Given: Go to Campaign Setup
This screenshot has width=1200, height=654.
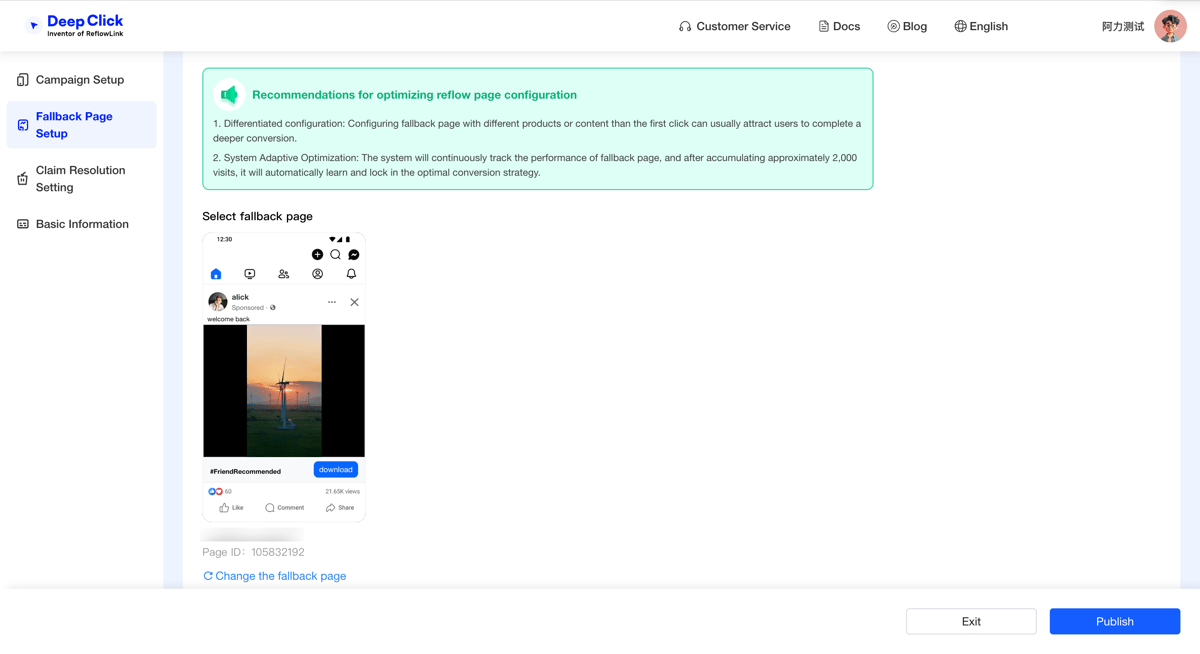Looking at the screenshot, I should coord(81,79).
